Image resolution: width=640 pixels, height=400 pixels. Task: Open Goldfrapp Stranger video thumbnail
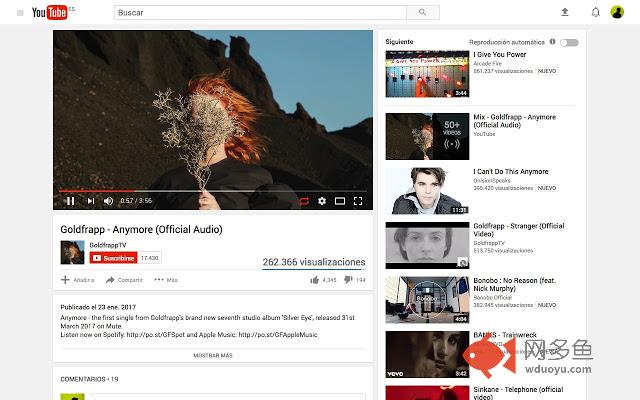pyautogui.click(x=427, y=245)
